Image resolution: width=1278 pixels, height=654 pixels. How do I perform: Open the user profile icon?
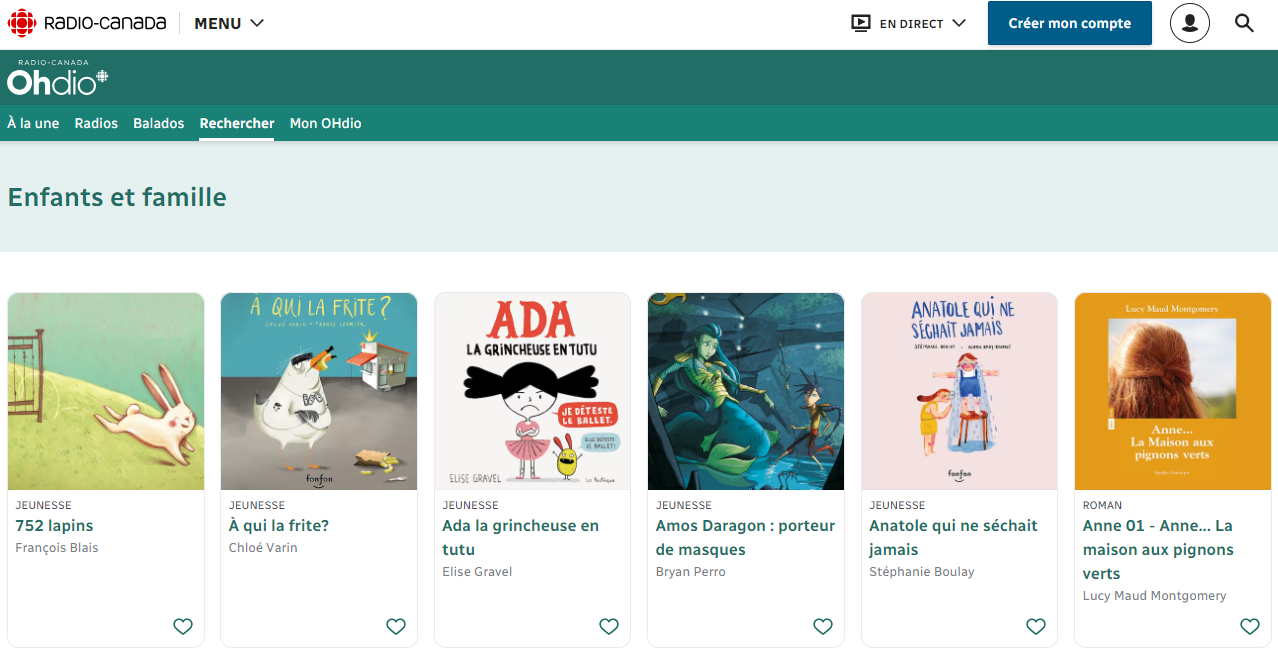tap(1189, 23)
